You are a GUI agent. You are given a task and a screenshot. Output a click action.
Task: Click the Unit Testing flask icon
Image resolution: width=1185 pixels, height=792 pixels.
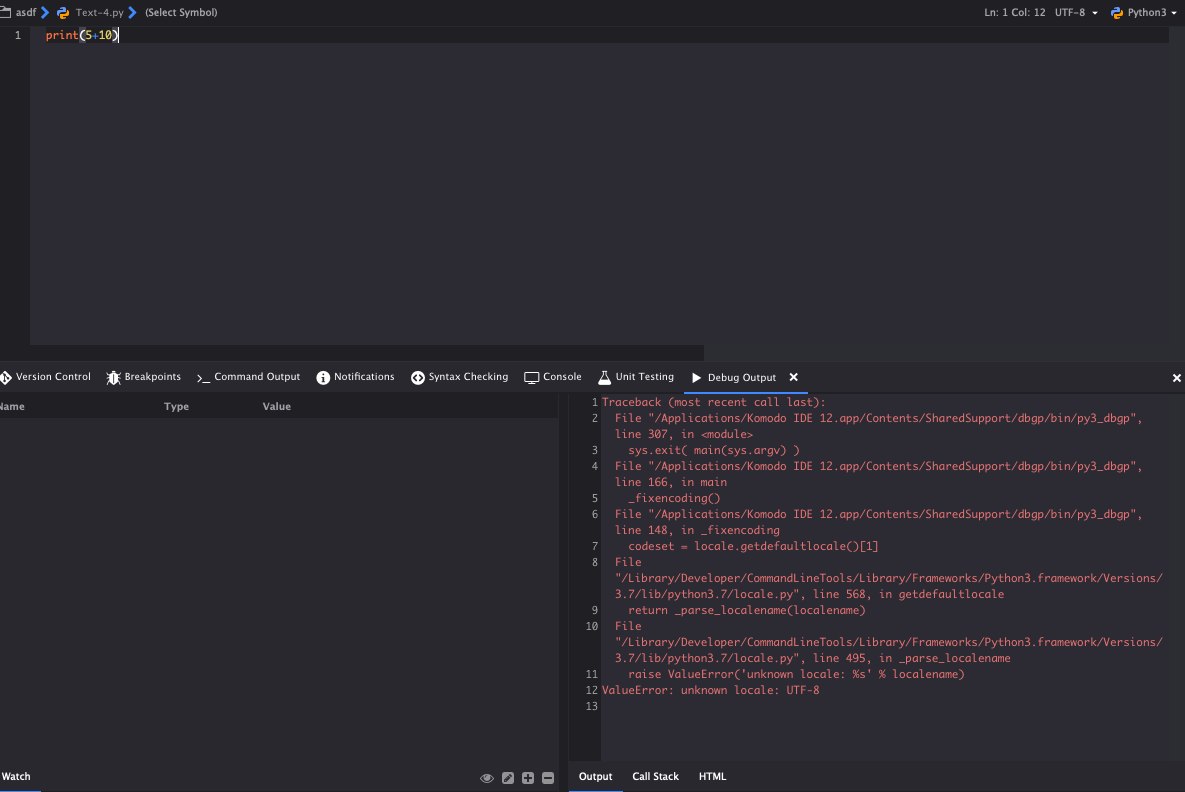click(x=604, y=377)
